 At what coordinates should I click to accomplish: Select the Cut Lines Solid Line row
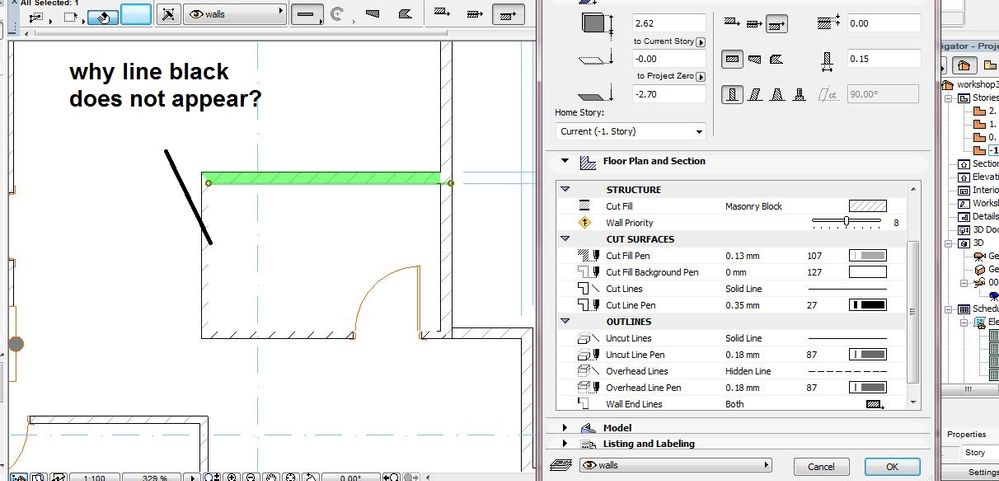[731, 289]
